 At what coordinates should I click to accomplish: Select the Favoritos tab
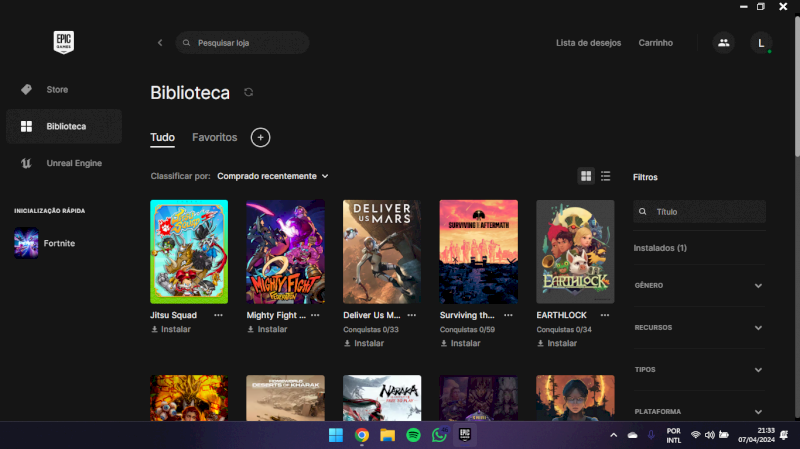(214, 137)
